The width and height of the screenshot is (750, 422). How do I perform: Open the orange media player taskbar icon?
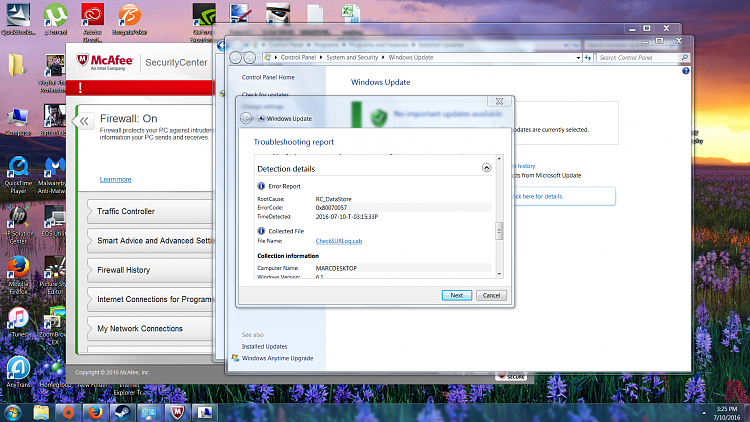(68, 412)
